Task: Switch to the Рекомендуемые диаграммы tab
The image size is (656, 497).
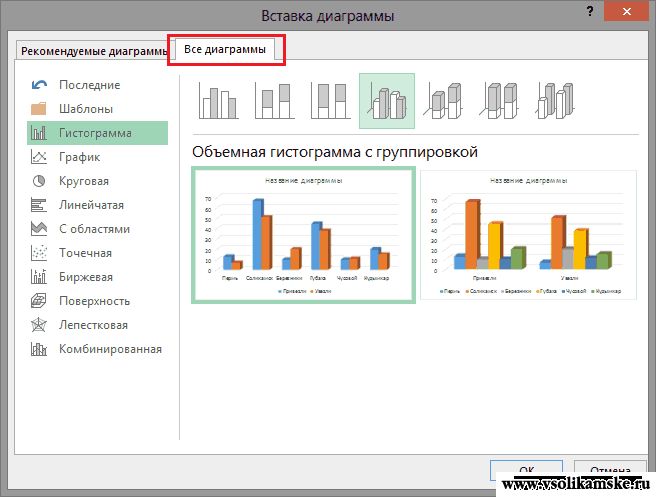Action: tap(94, 51)
